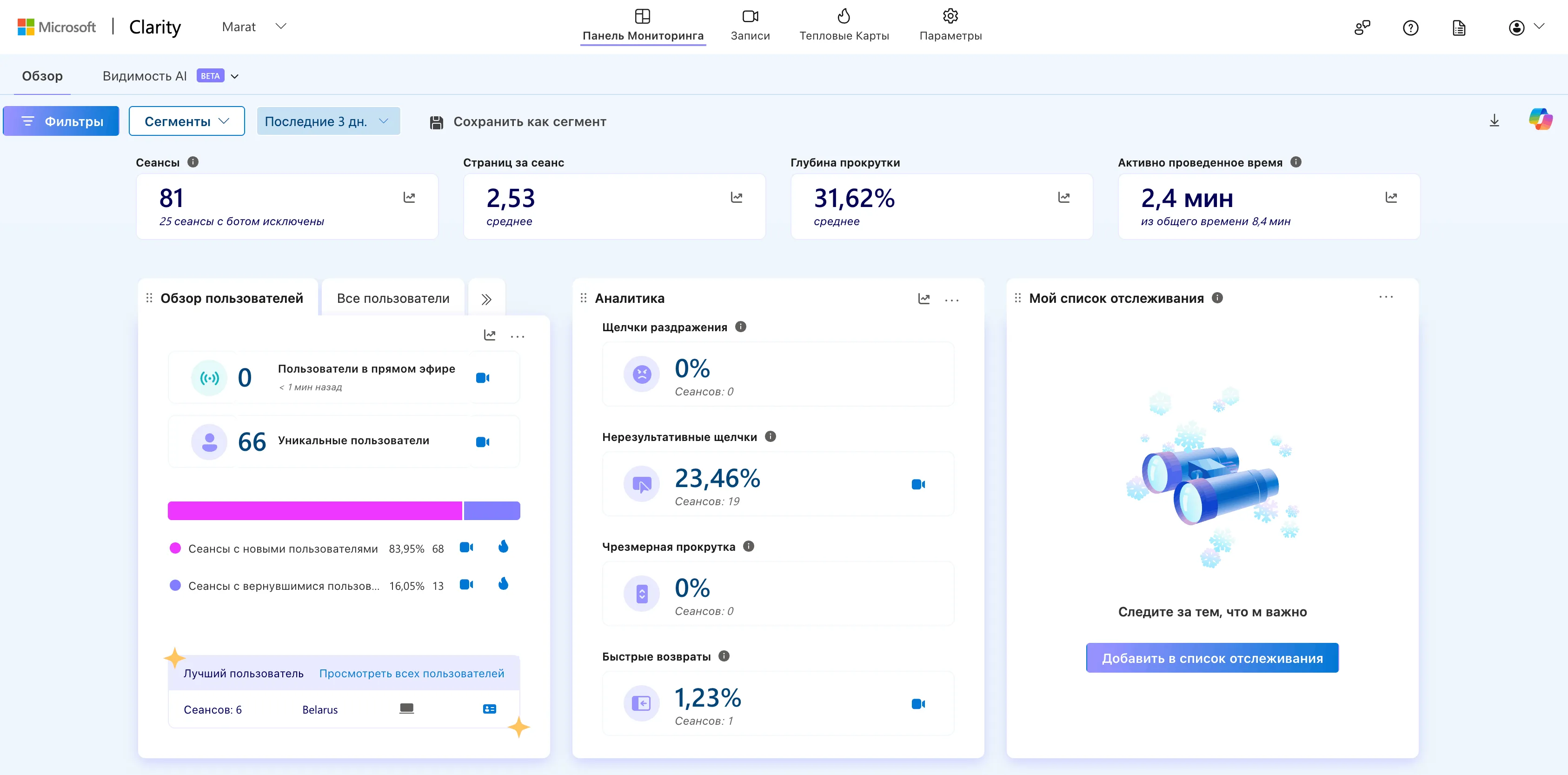
Task: Show trend chart for Сеансы metric
Action: tap(409, 197)
